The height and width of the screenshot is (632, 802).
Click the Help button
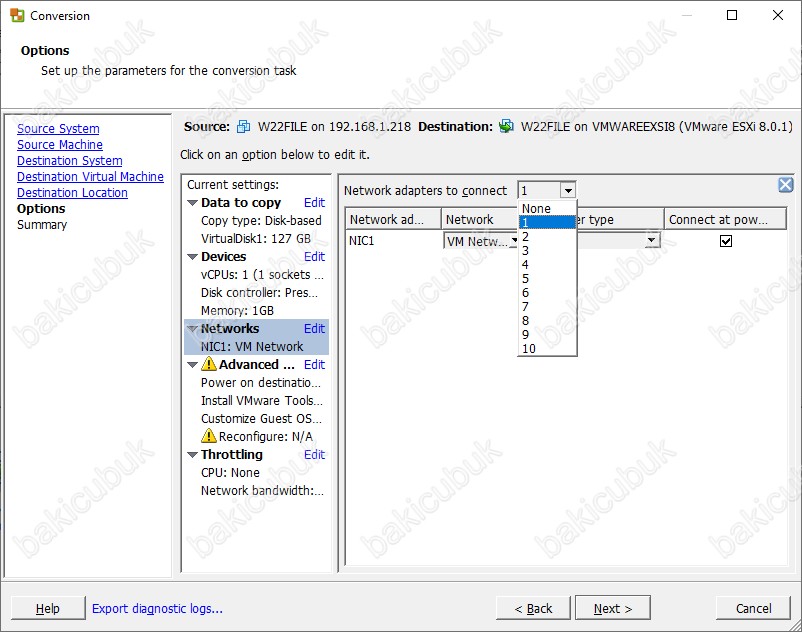tap(48, 608)
